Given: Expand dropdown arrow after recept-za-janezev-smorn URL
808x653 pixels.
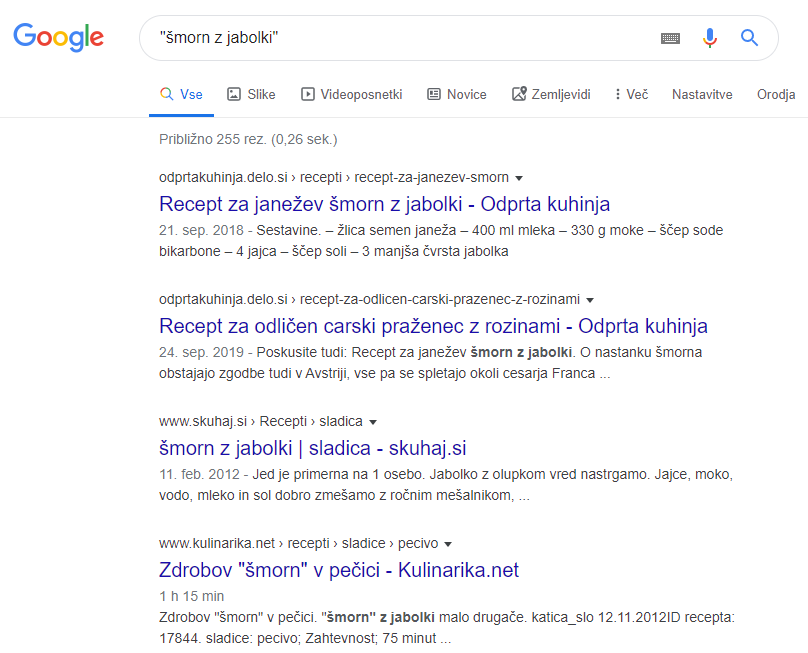Looking at the screenshot, I should point(519,178).
